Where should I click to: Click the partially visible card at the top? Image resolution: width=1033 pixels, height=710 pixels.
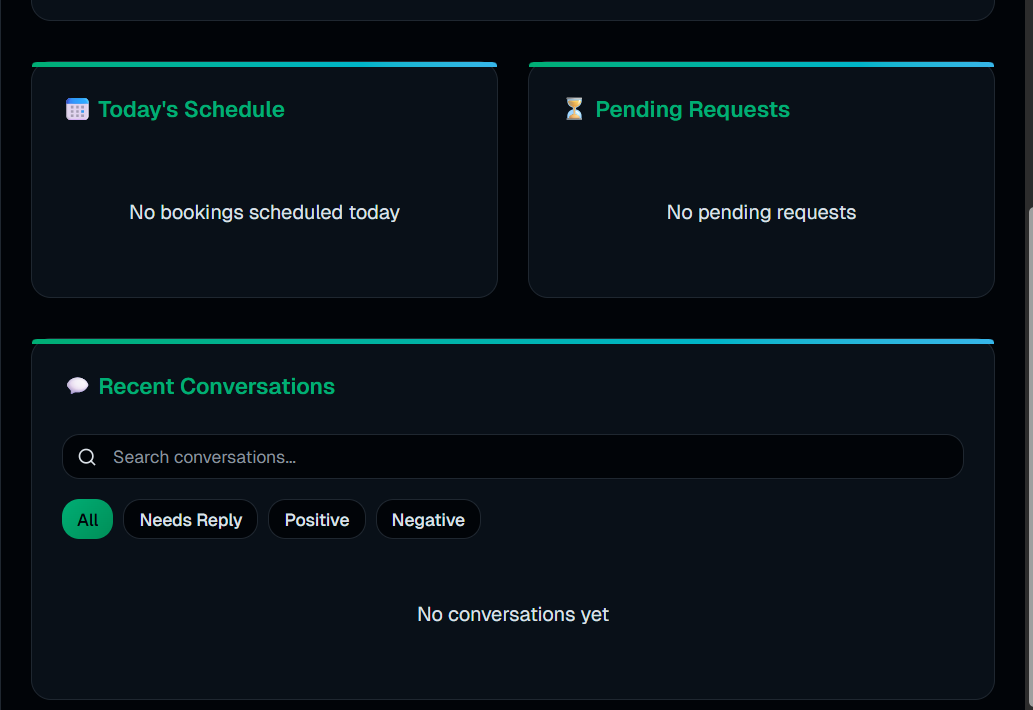pos(513,10)
